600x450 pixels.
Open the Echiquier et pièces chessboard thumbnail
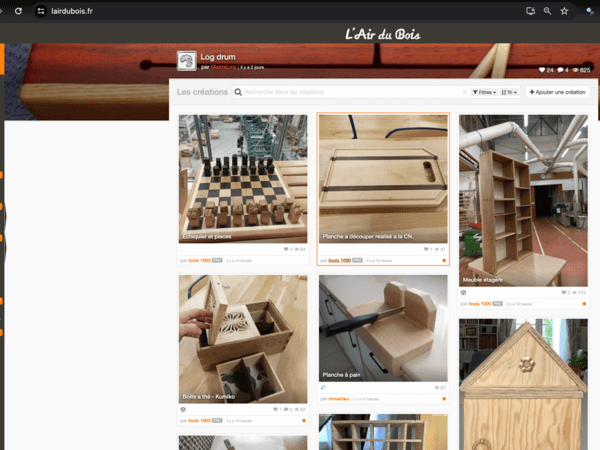243,178
